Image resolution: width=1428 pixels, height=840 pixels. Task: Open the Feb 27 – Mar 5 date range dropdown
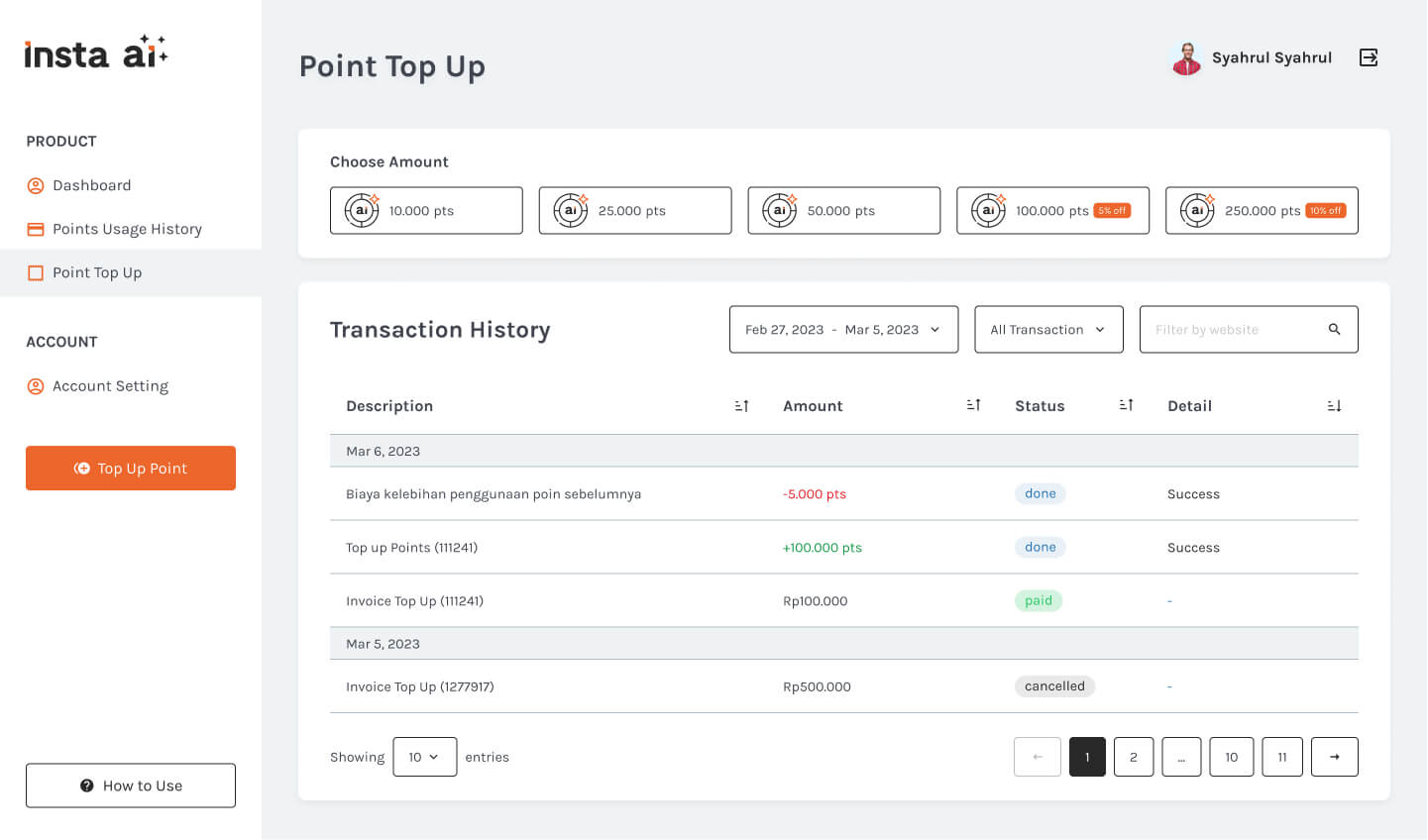[843, 329]
